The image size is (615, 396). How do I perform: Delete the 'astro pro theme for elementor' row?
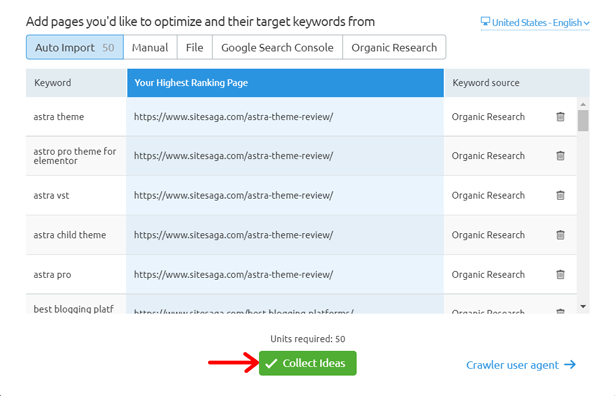560,156
